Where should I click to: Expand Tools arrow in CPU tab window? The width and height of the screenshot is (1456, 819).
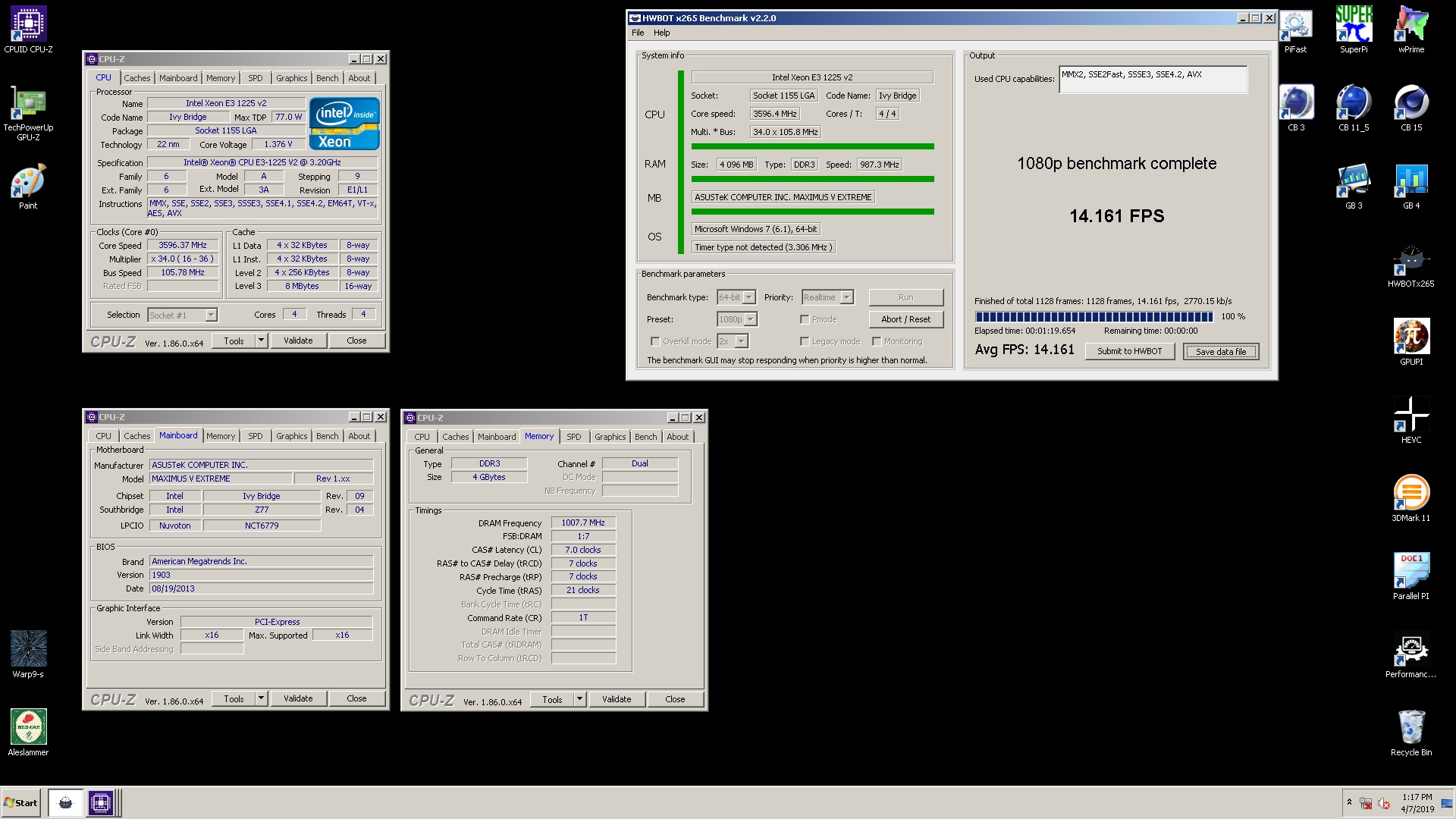click(x=261, y=340)
